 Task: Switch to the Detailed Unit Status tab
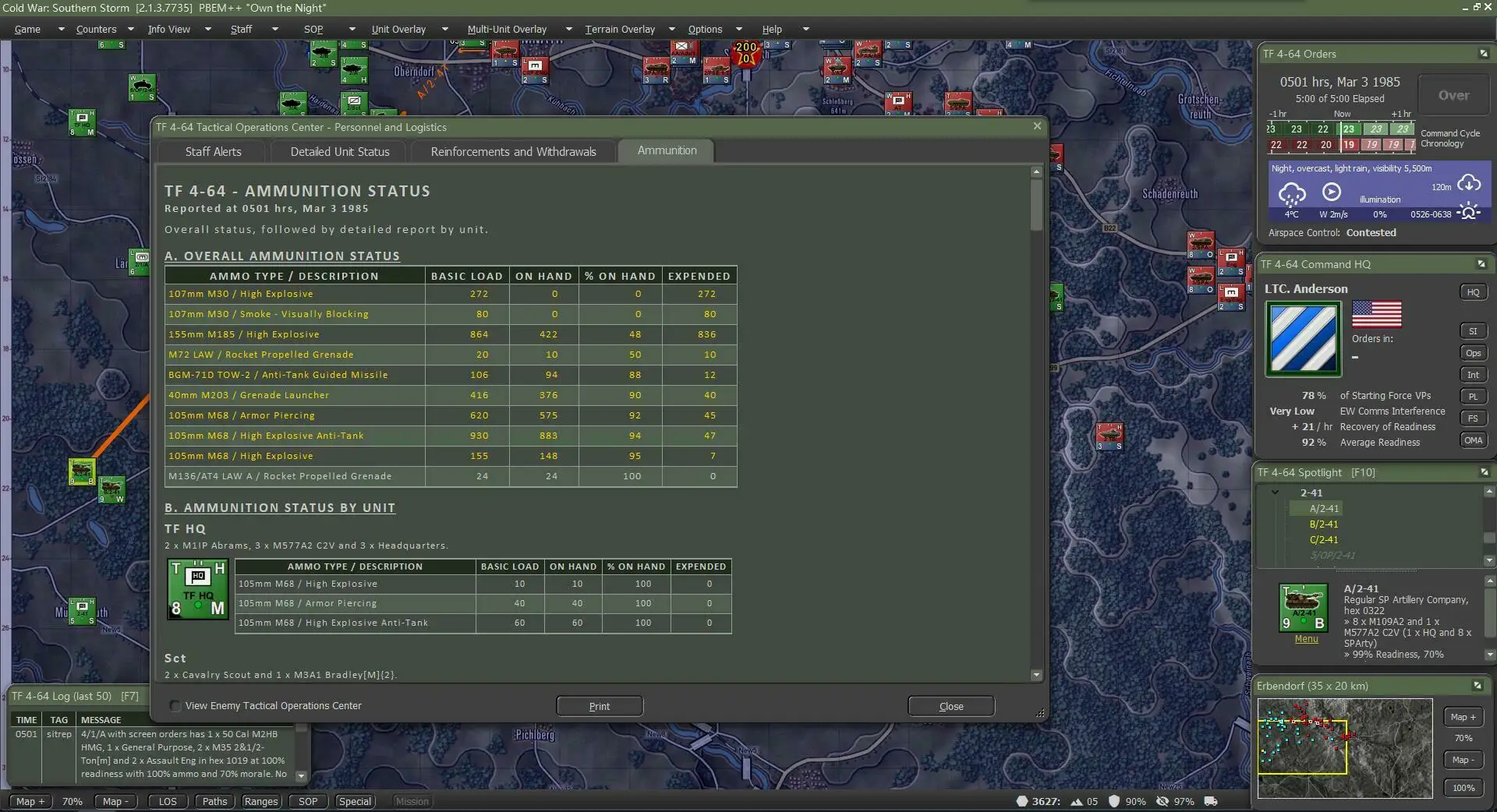coord(339,152)
